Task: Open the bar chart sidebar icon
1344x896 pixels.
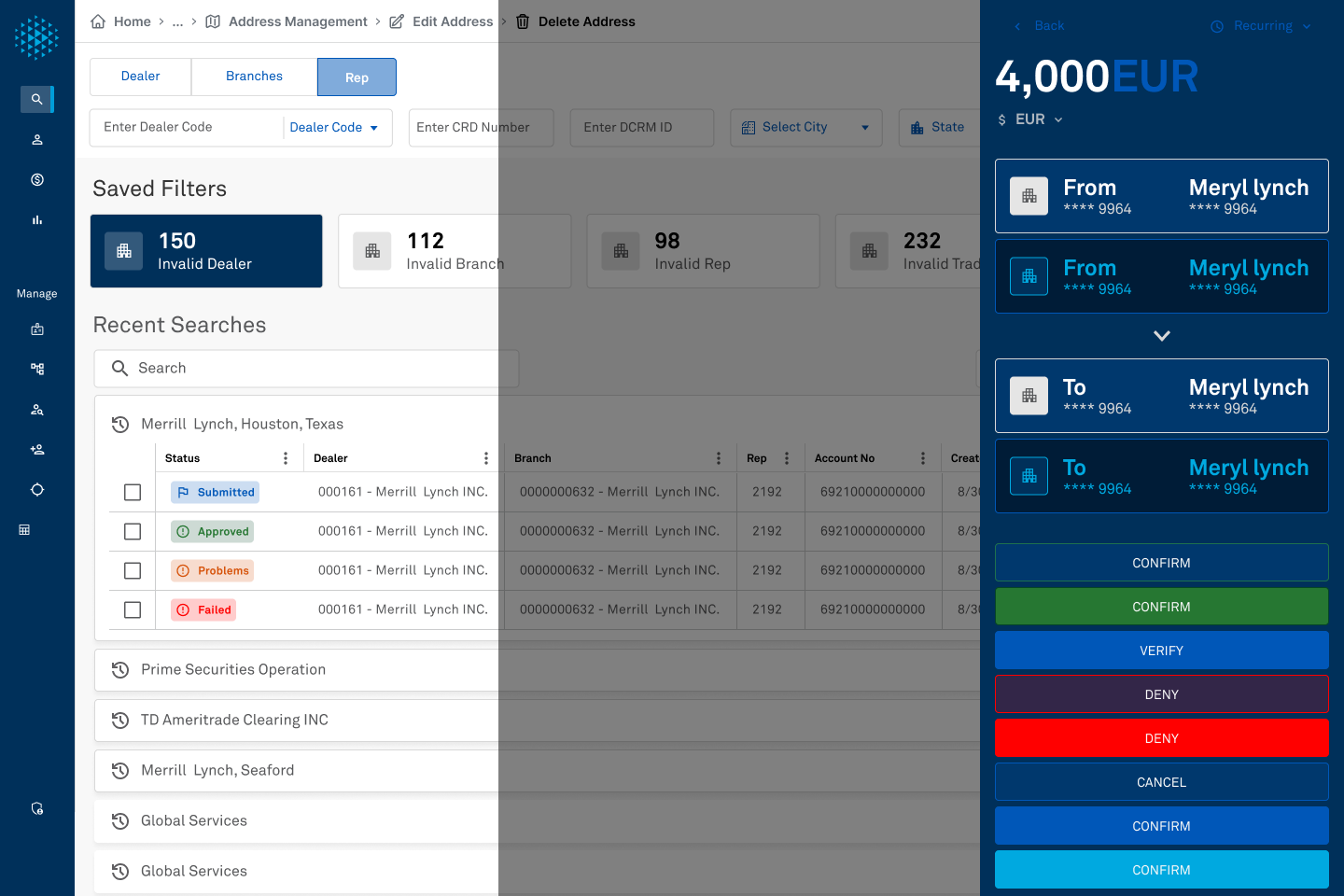Action: (x=37, y=220)
